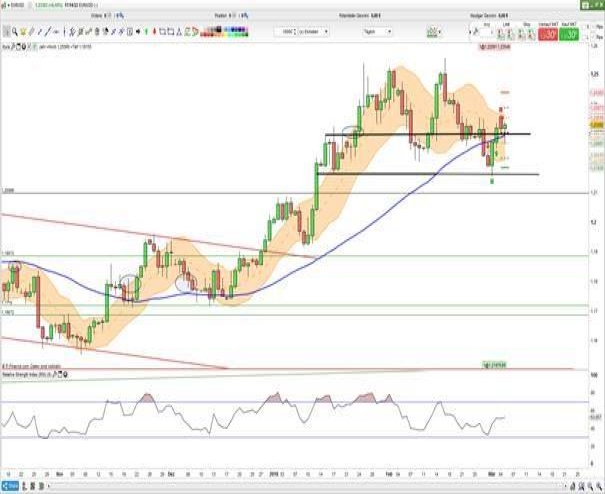Click the quantity input showing 1000
The width and height of the screenshot is (605, 494).
click(x=286, y=32)
